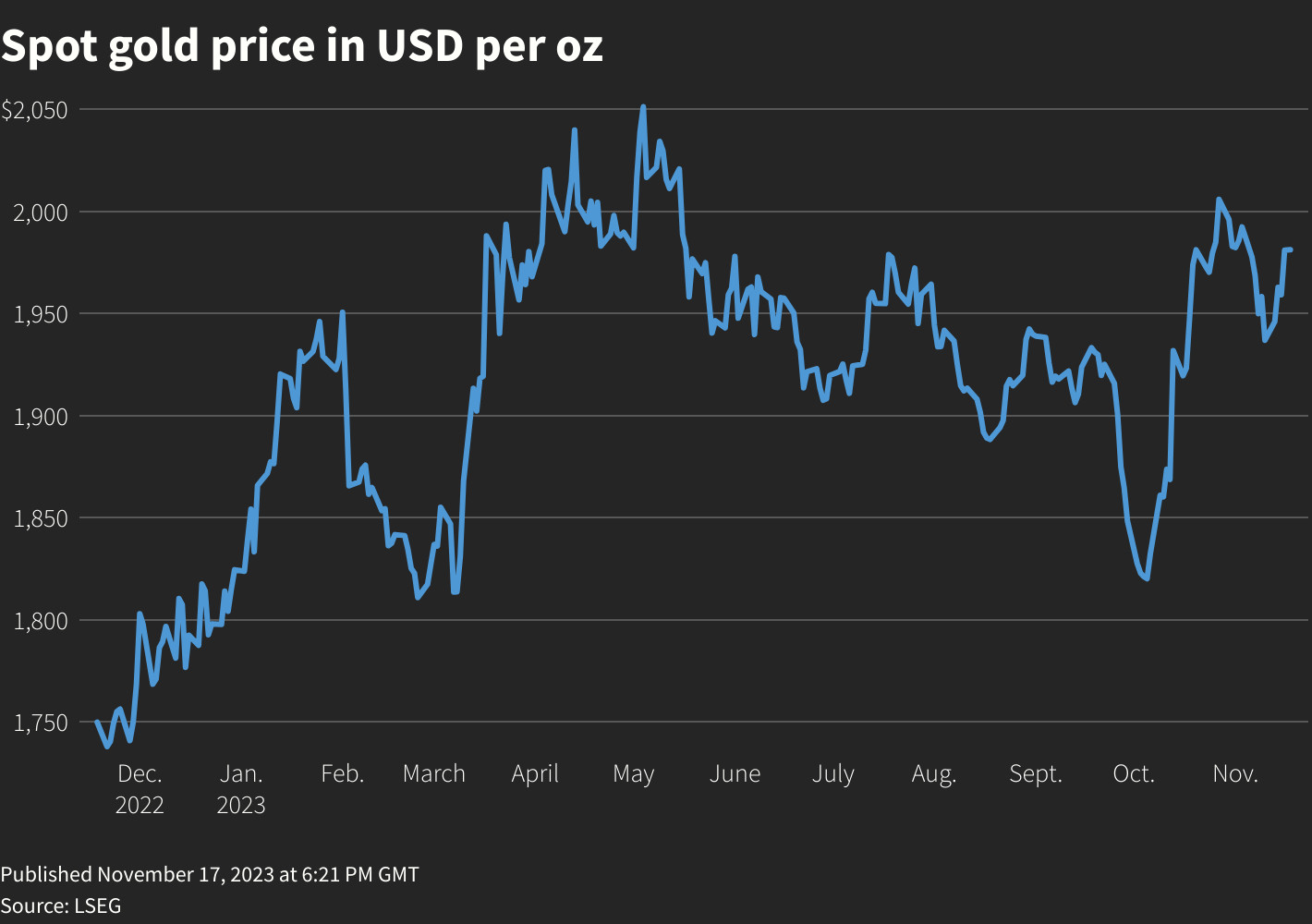Click the Jan. 2023 axis label
Screen dimensions: 1312x924
[x=241, y=788]
